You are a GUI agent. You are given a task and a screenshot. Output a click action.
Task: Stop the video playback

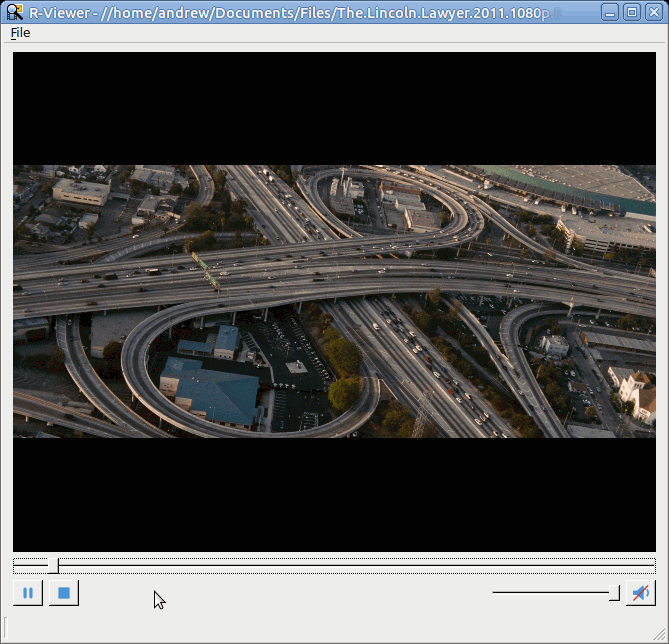click(64, 593)
